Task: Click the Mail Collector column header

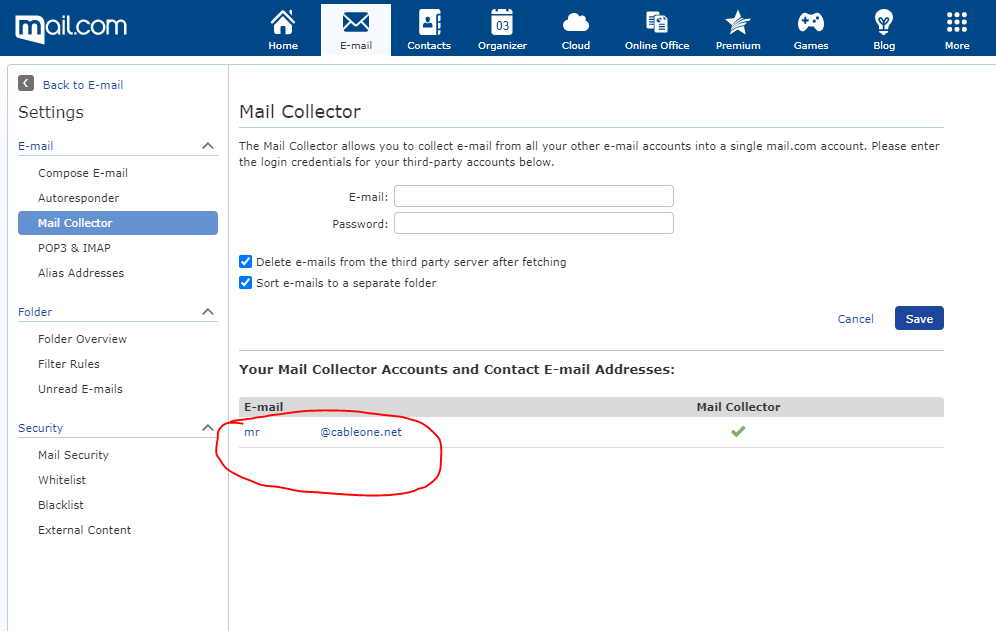Action: tap(737, 407)
